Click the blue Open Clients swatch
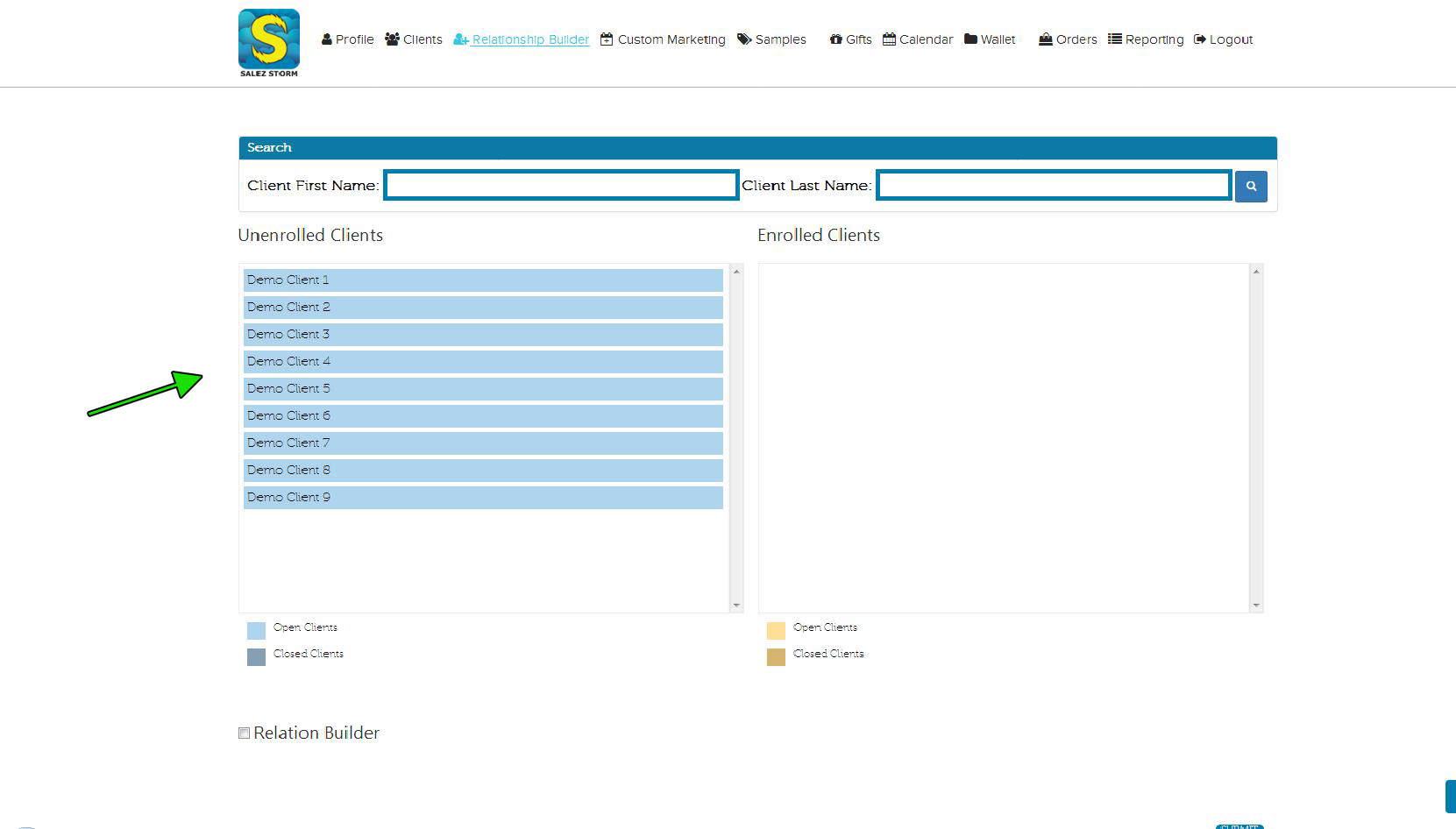 pyautogui.click(x=256, y=631)
